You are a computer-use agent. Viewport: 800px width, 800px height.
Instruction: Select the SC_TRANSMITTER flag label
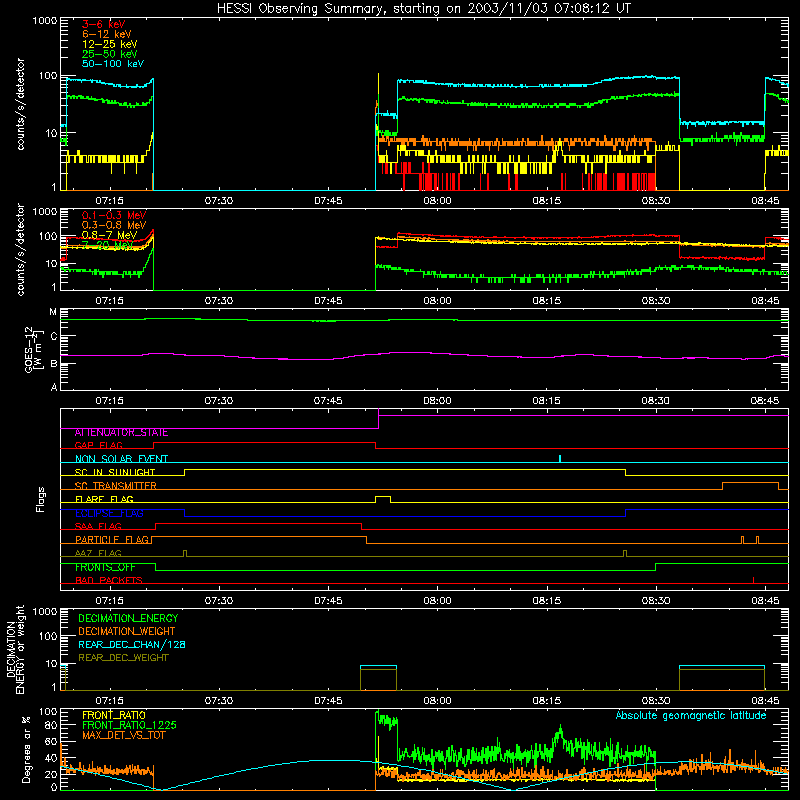point(115,485)
